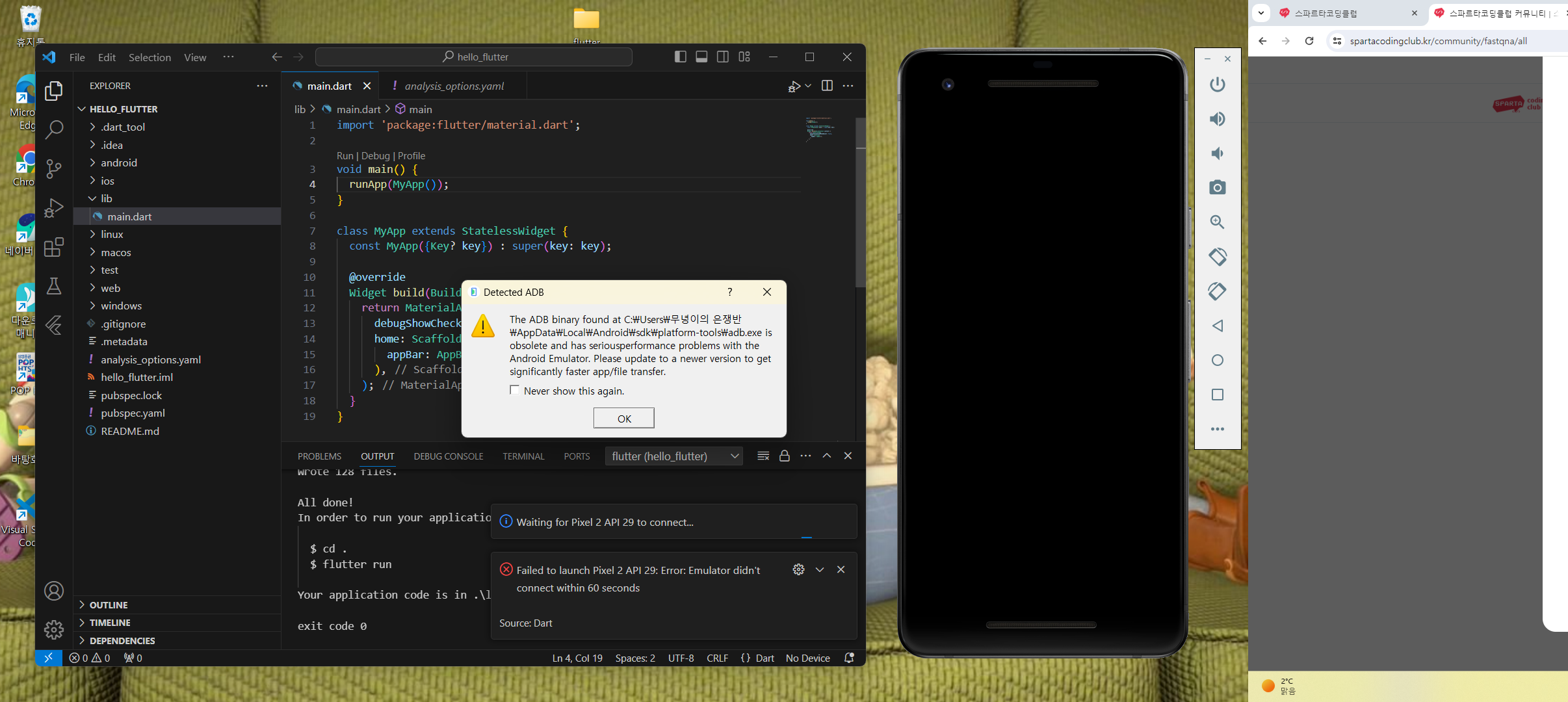Viewport: 1568px width, 702px height.
Task: Expand the TIMELINE section
Action: tap(177, 623)
